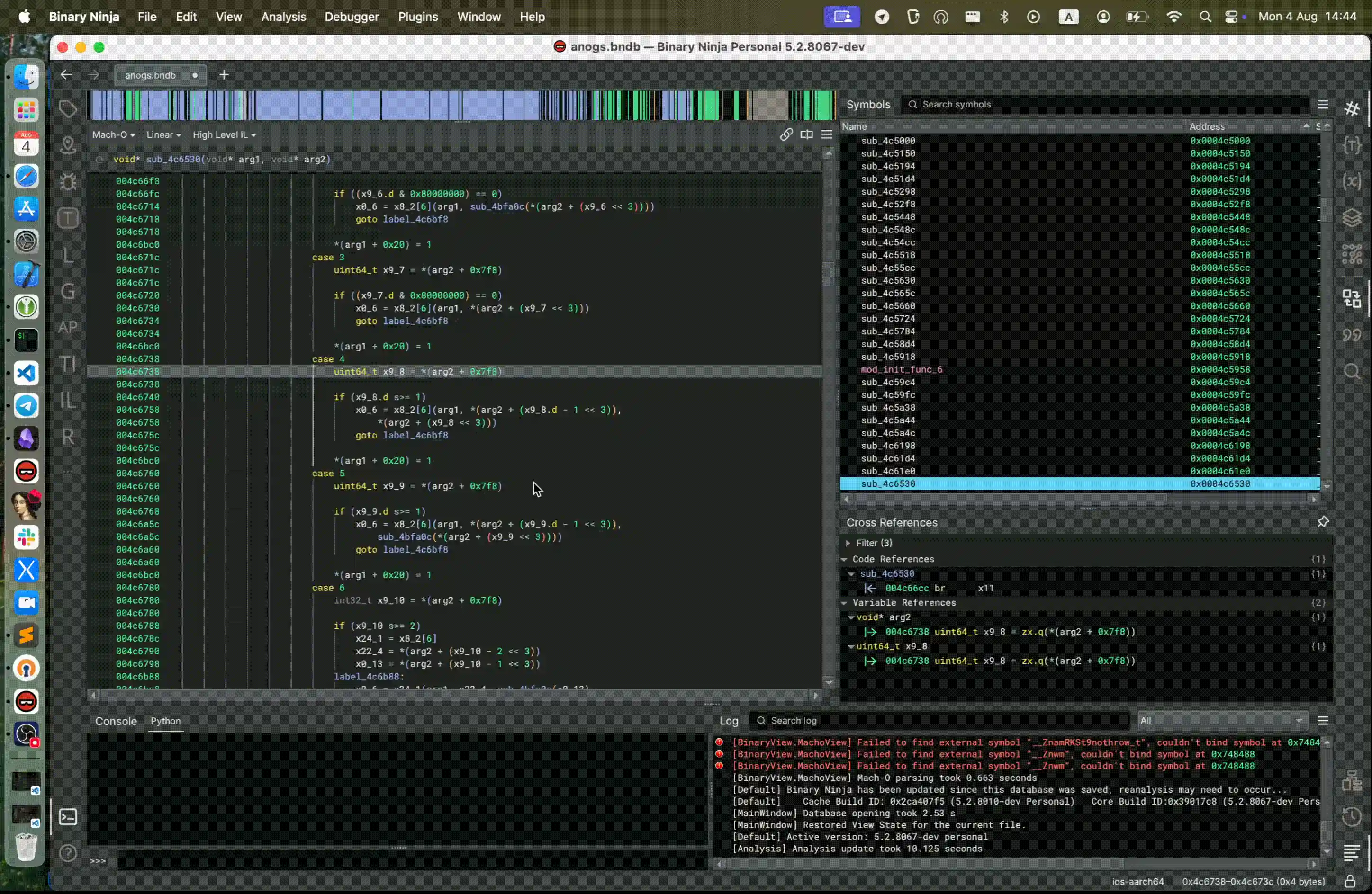Toggle the console panel icon
1372x894 pixels.
pyautogui.click(x=68, y=817)
